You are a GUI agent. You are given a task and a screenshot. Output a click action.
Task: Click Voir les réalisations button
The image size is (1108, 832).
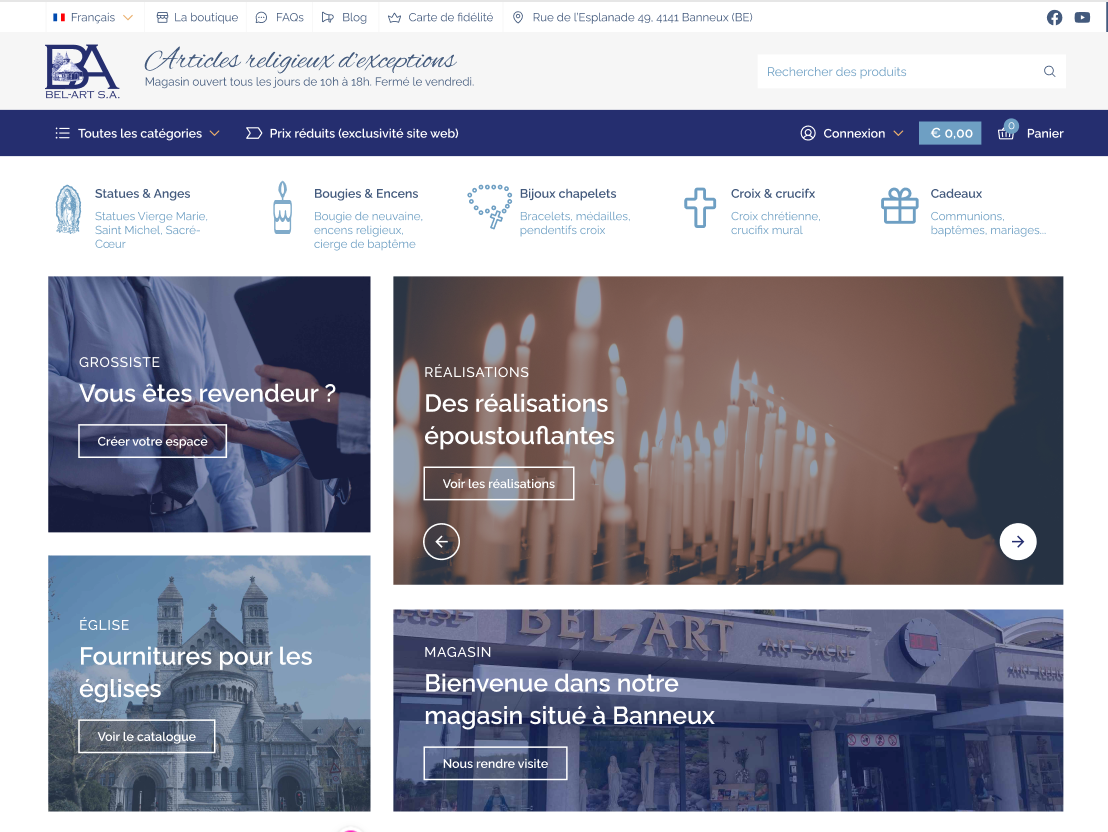[x=499, y=483]
